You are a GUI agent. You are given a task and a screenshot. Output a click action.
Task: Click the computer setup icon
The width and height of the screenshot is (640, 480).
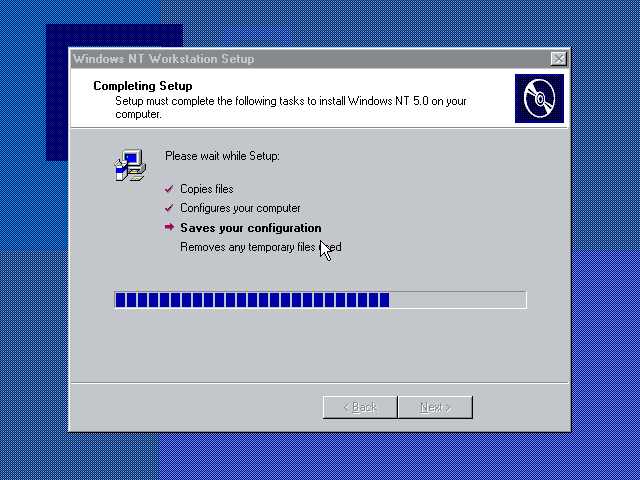pyautogui.click(x=130, y=165)
